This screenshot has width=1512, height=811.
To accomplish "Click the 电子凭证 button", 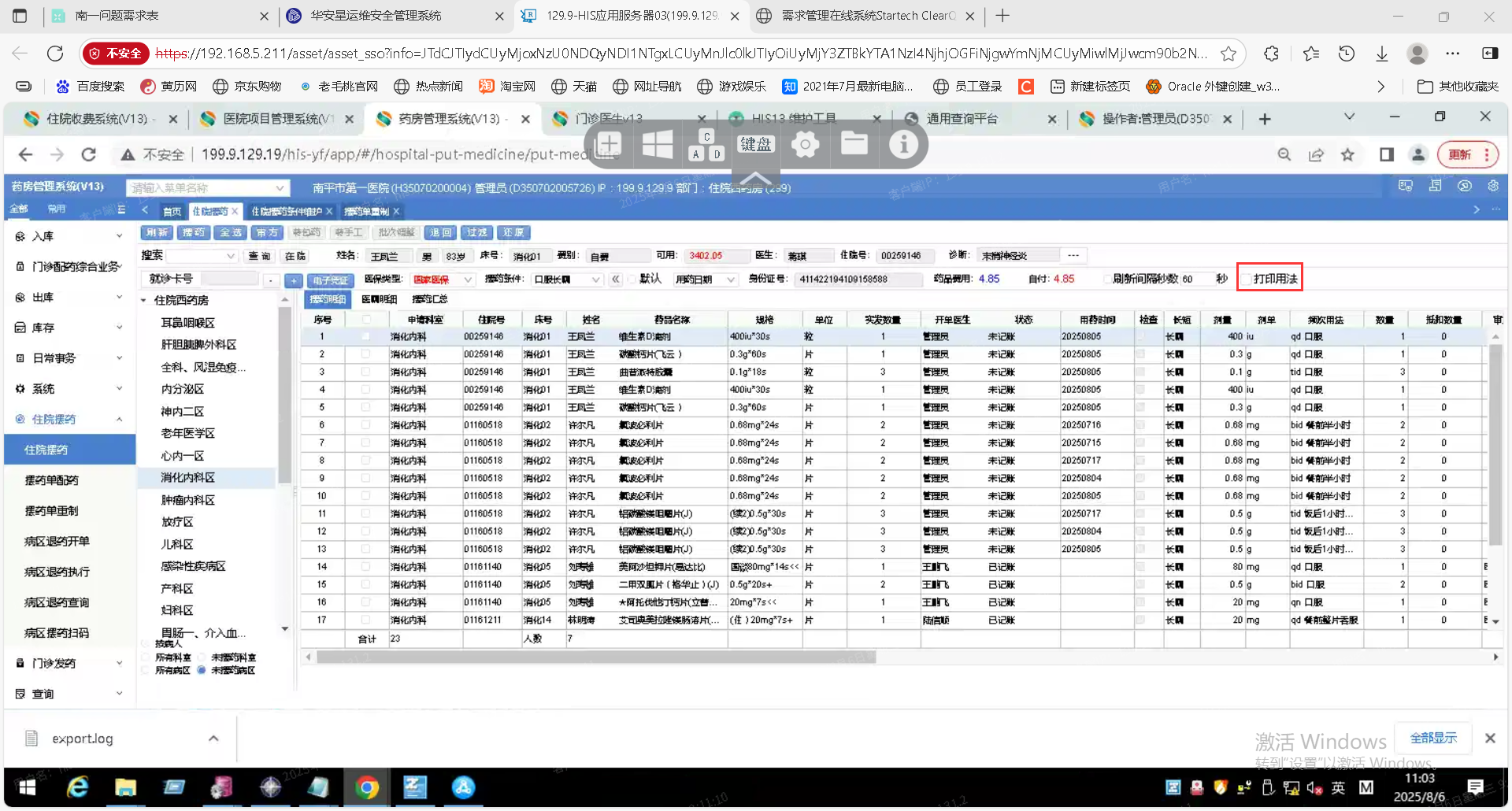I will [330, 280].
